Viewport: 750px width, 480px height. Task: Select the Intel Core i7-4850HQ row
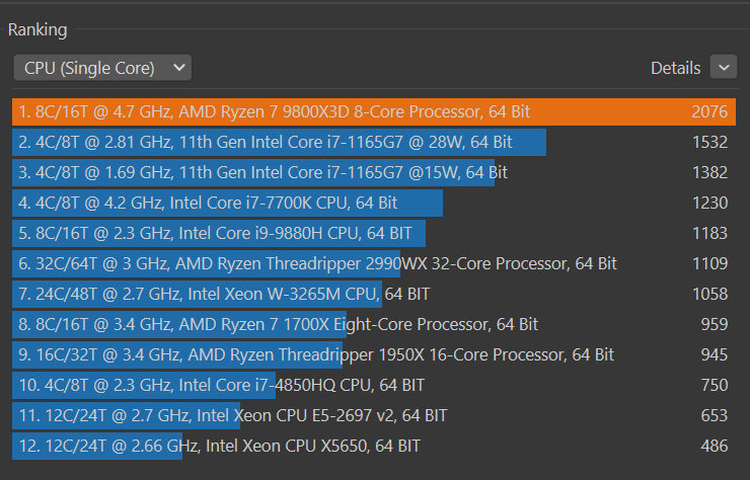tap(374, 385)
